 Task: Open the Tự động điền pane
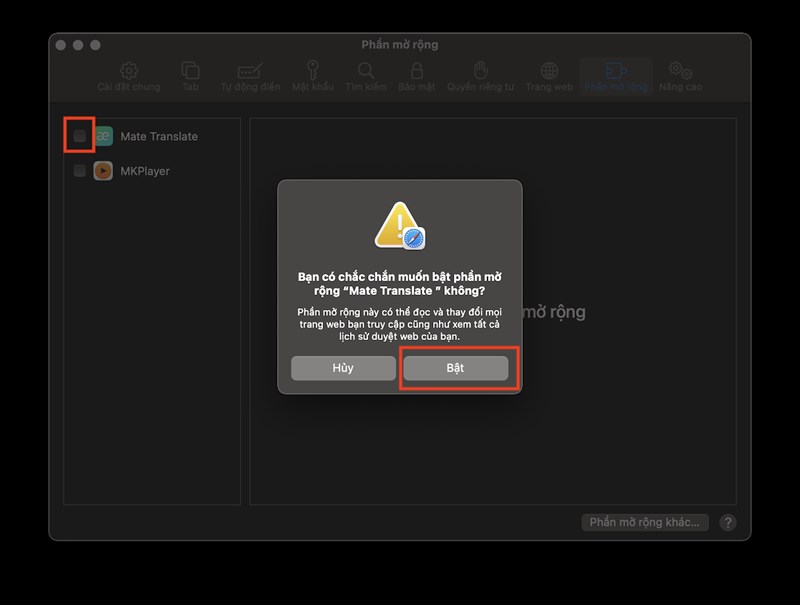[250, 77]
